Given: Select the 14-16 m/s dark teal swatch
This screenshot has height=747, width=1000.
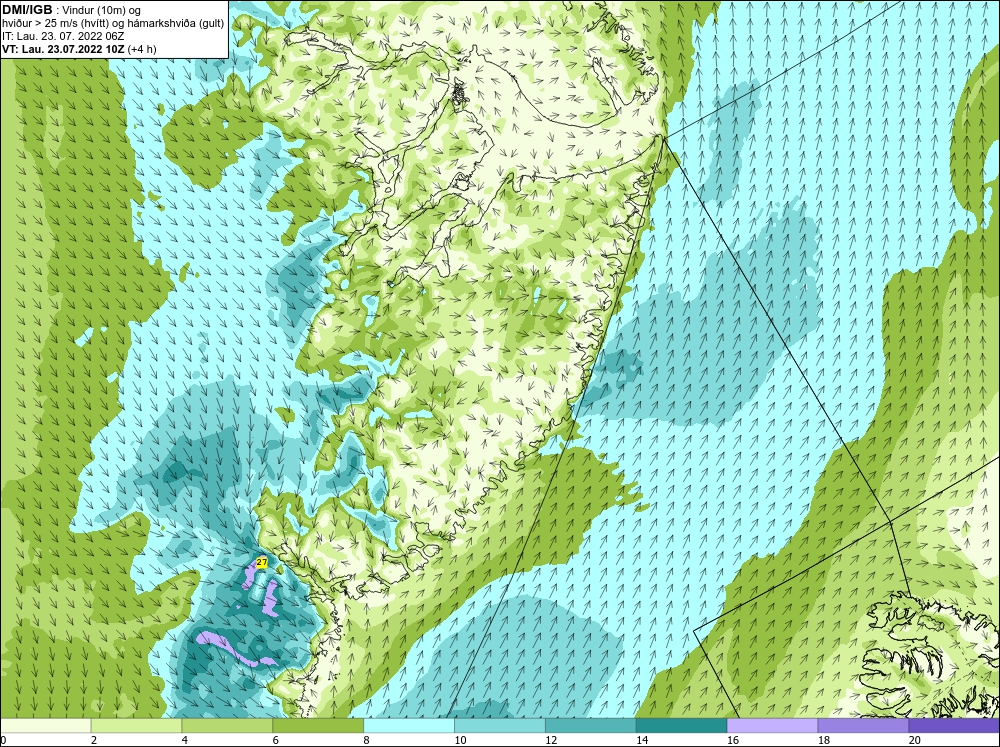Looking at the screenshot, I should (682, 725).
